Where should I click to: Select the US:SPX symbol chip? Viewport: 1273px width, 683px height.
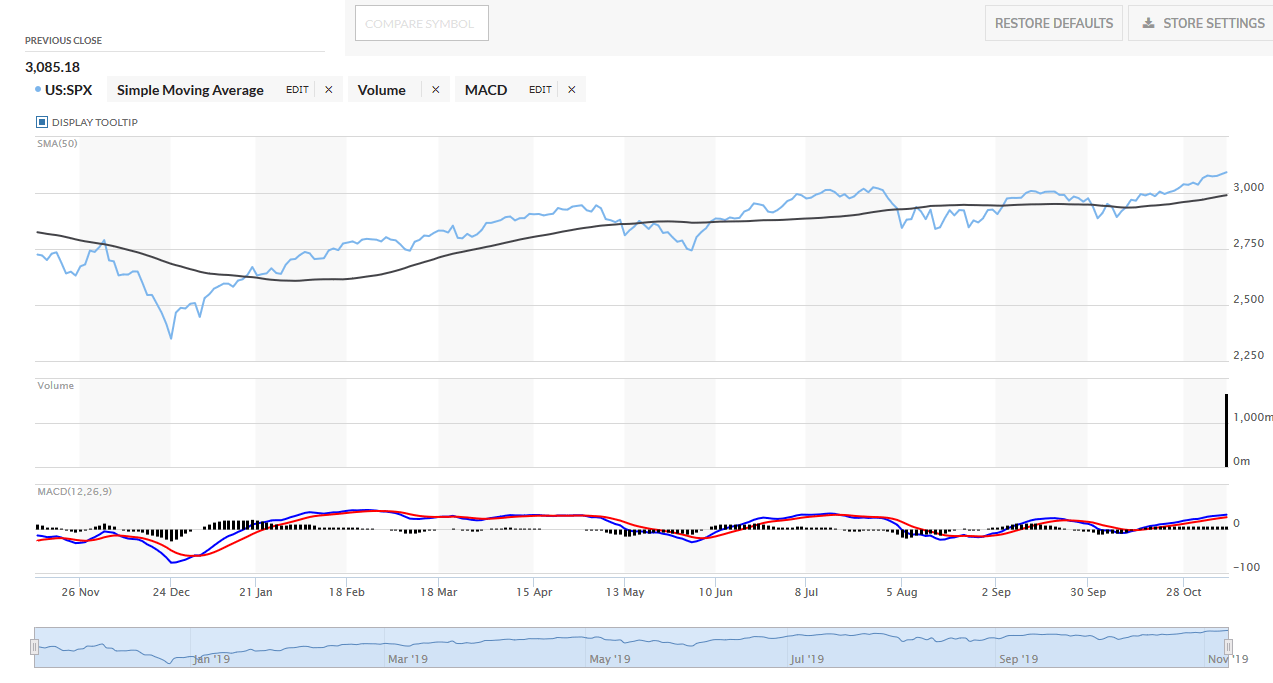[70, 89]
